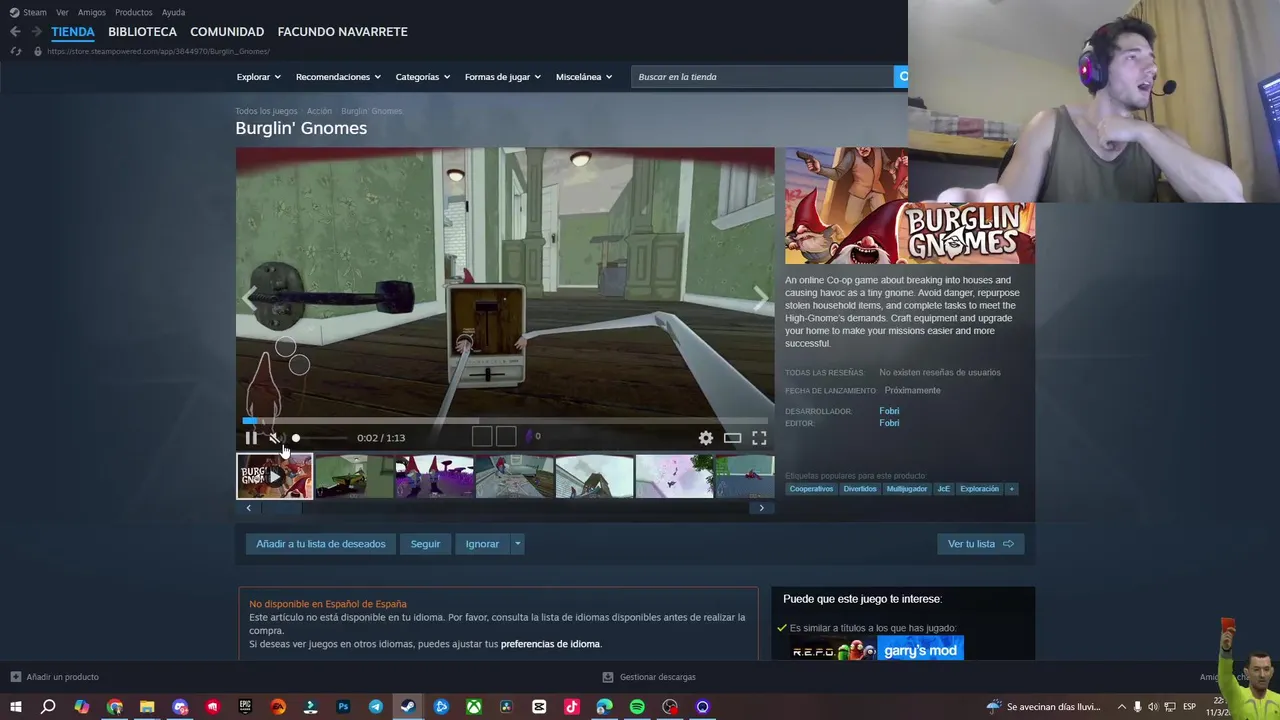Select the green room screenshot thumbnail

tap(354, 476)
